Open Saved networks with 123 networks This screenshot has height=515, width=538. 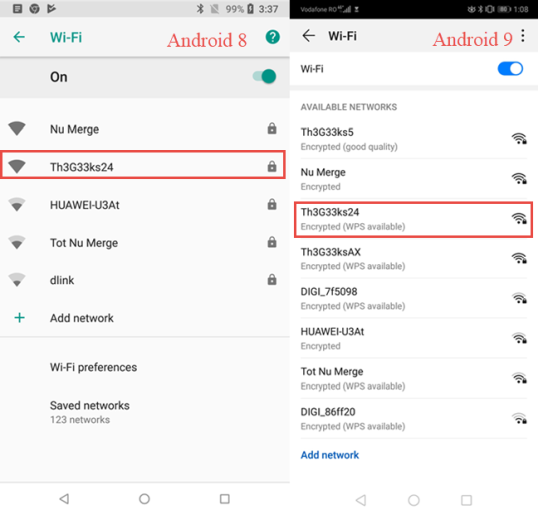click(x=90, y=412)
